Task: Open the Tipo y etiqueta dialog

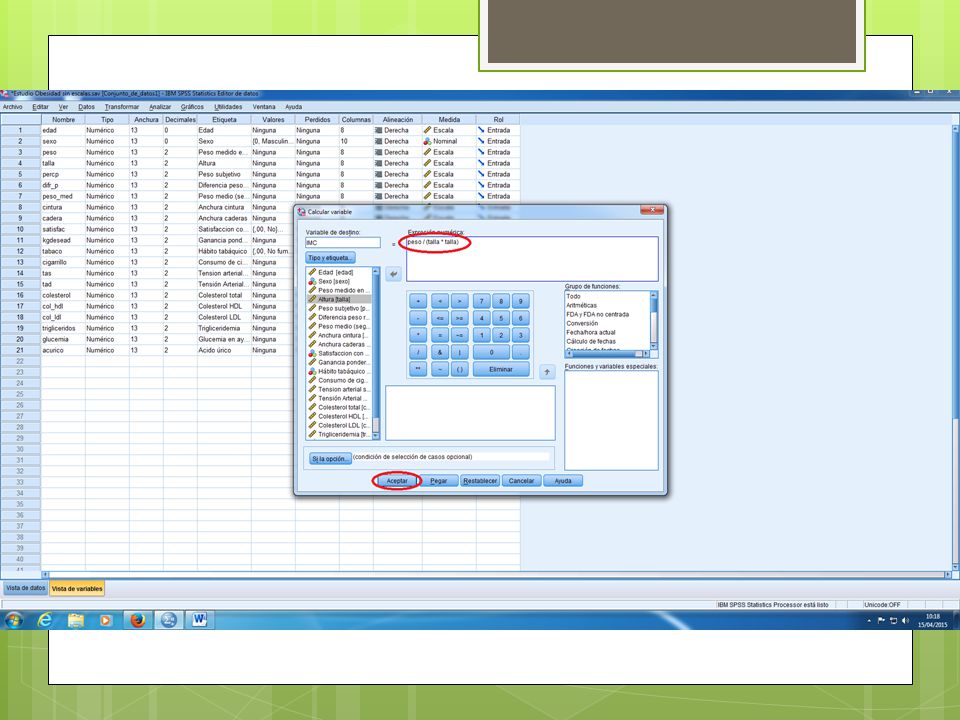Action: 330,258
